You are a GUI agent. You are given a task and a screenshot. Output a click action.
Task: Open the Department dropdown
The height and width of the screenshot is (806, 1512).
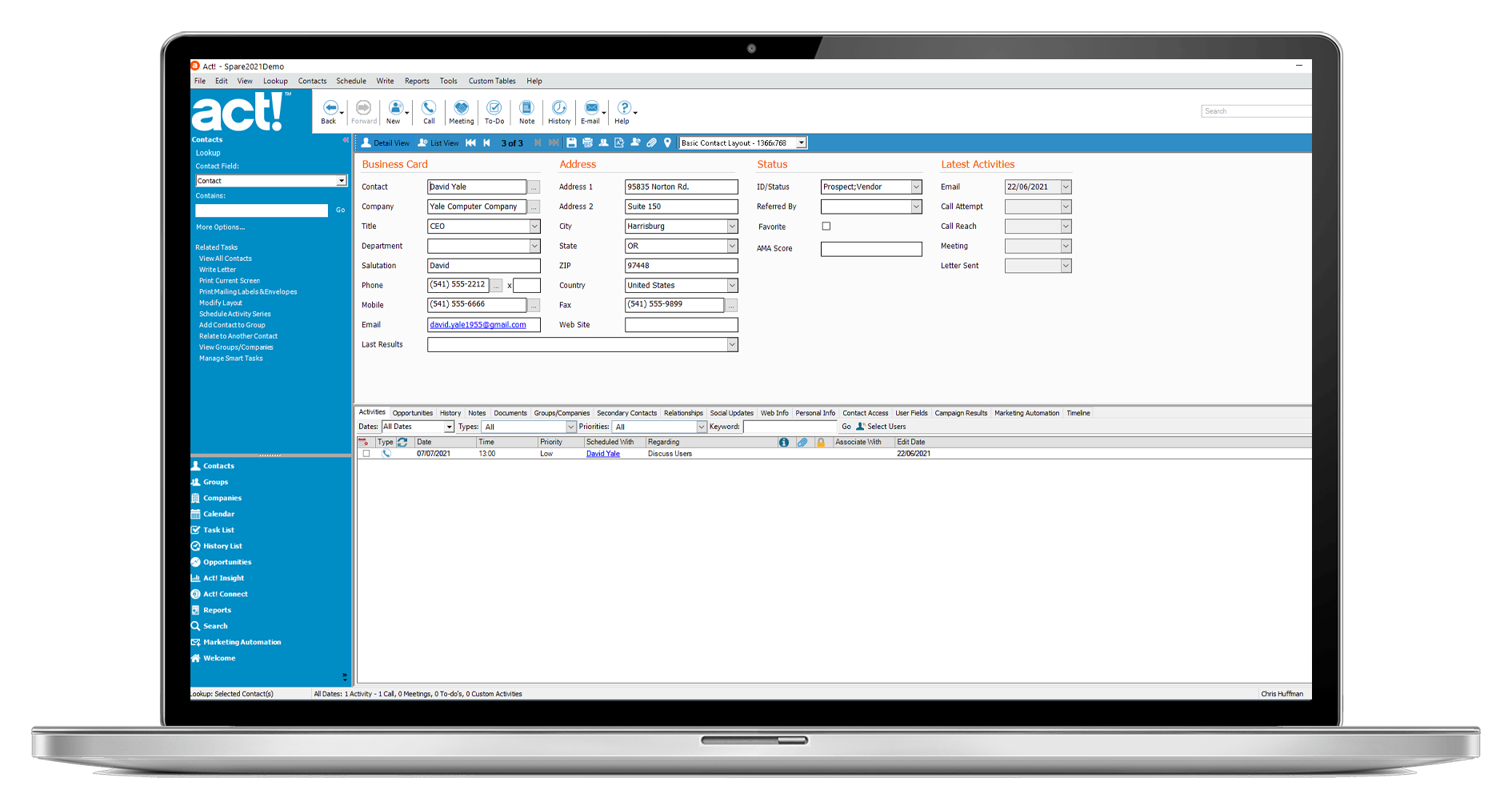tap(534, 246)
